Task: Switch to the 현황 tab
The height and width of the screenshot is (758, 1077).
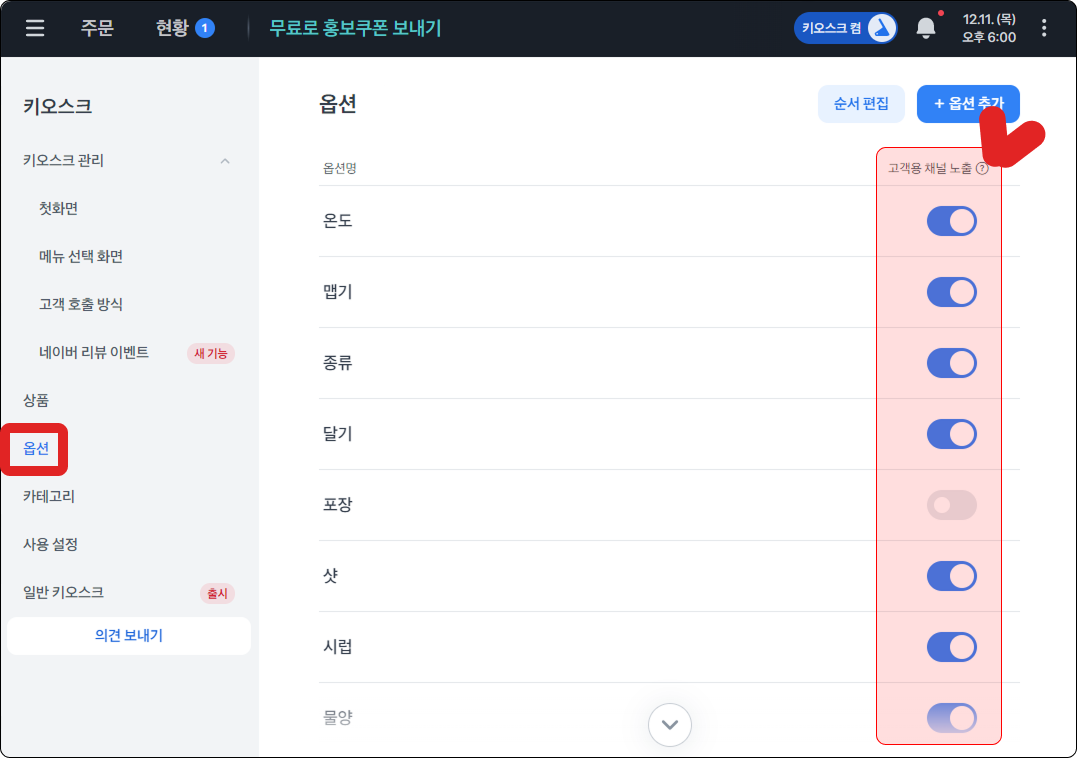Action: coord(172,28)
